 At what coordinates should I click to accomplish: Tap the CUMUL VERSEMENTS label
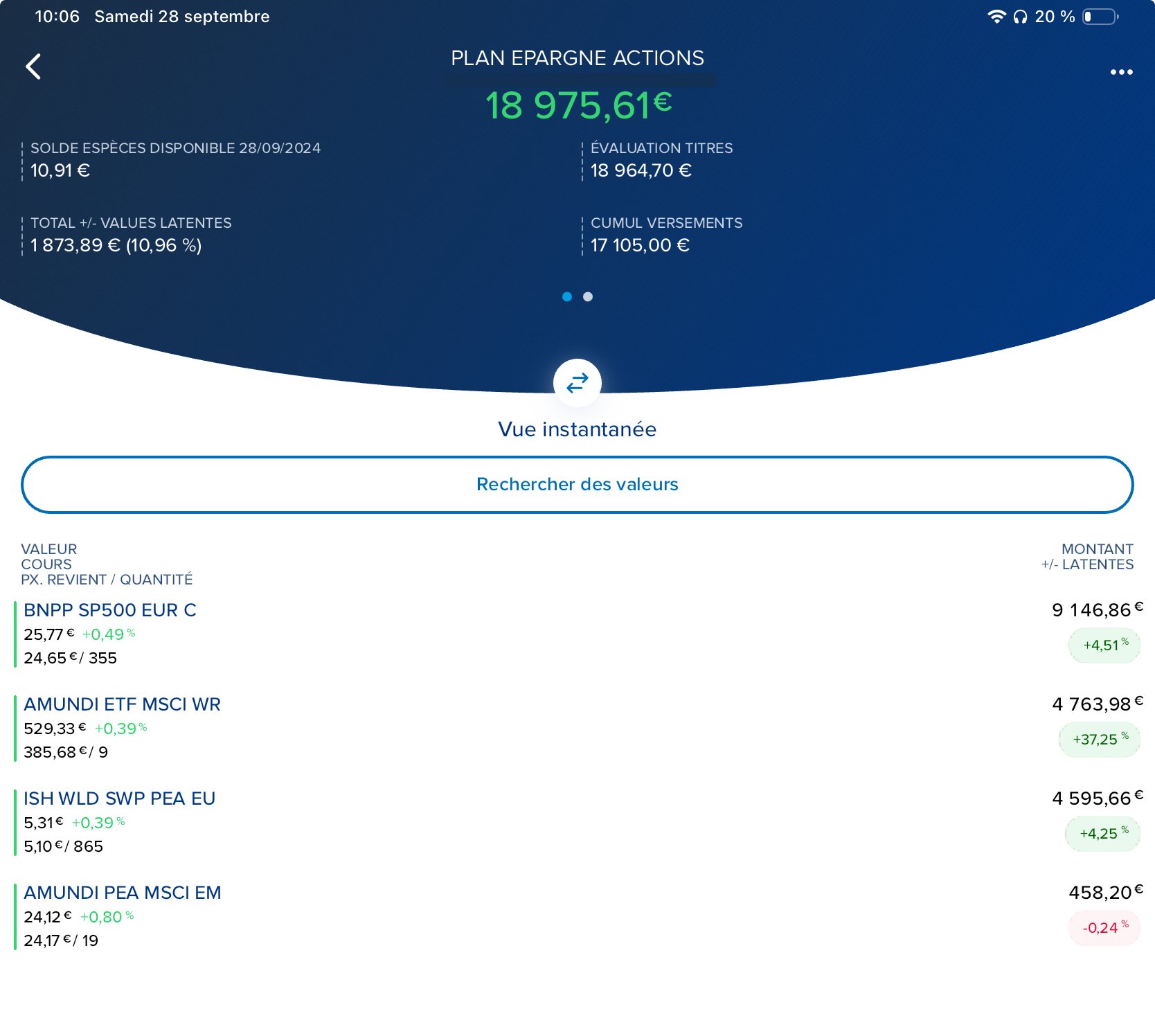pyautogui.click(x=666, y=223)
